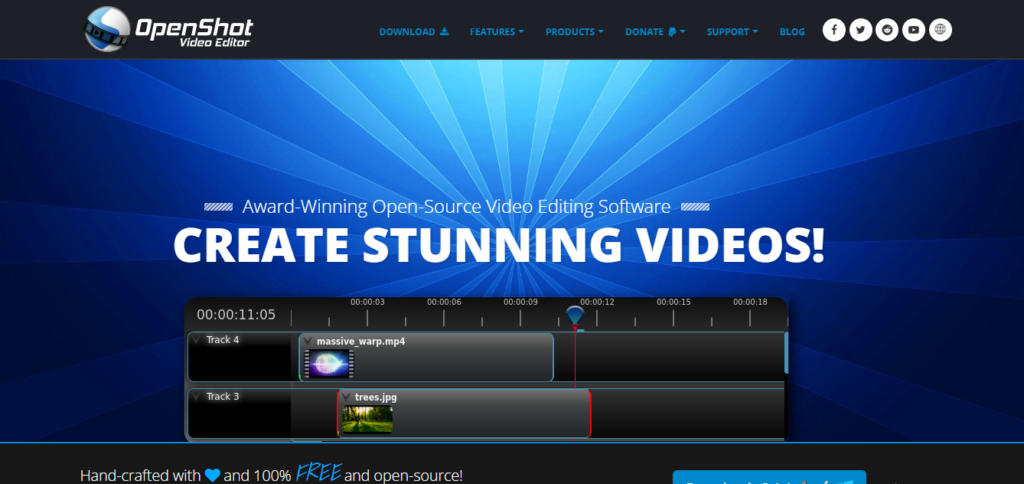Open the Download link in navbar
The width and height of the screenshot is (1024, 484).
[x=414, y=31]
